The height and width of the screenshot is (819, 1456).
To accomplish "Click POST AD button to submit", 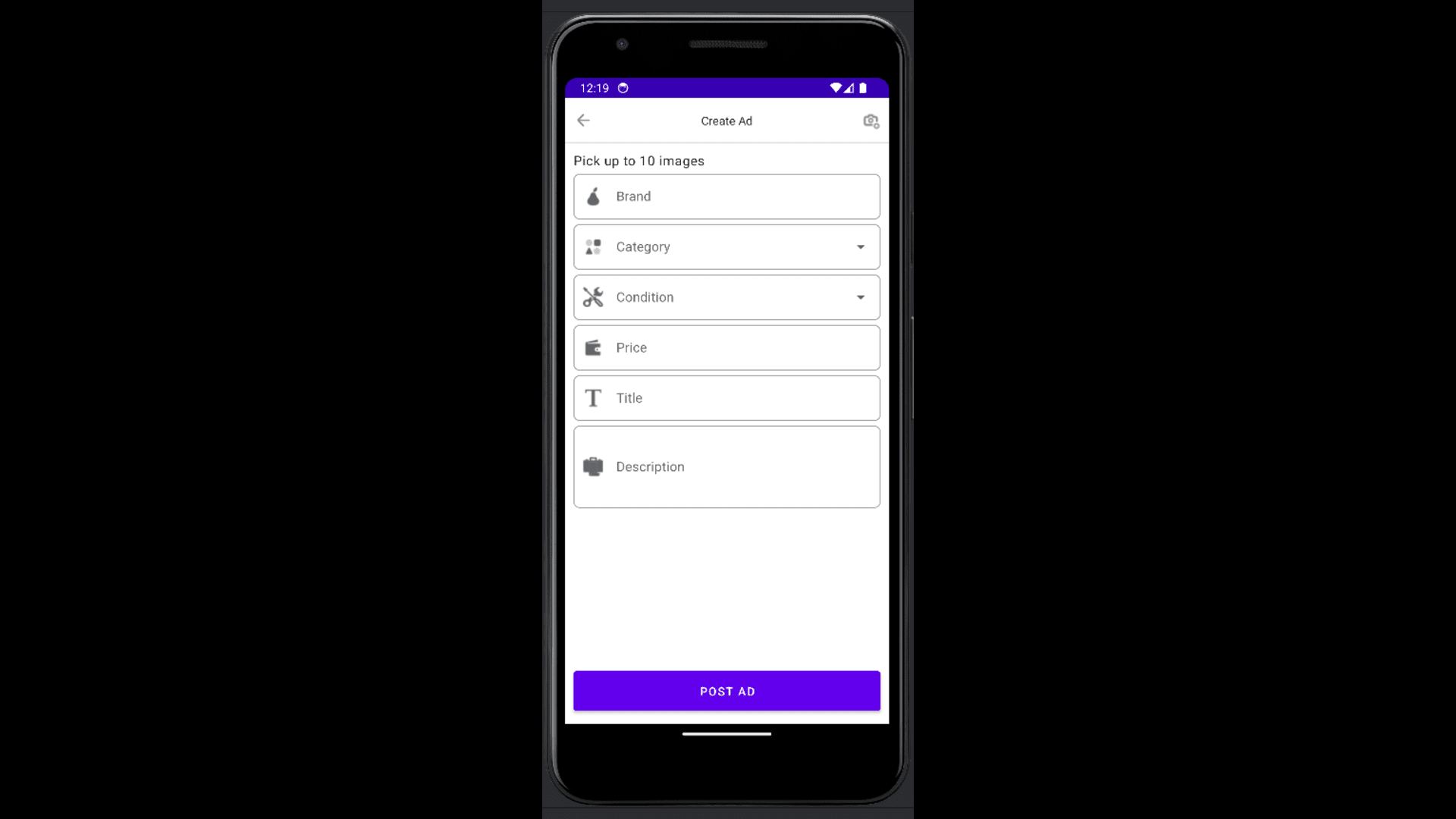I will tap(727, 691).
